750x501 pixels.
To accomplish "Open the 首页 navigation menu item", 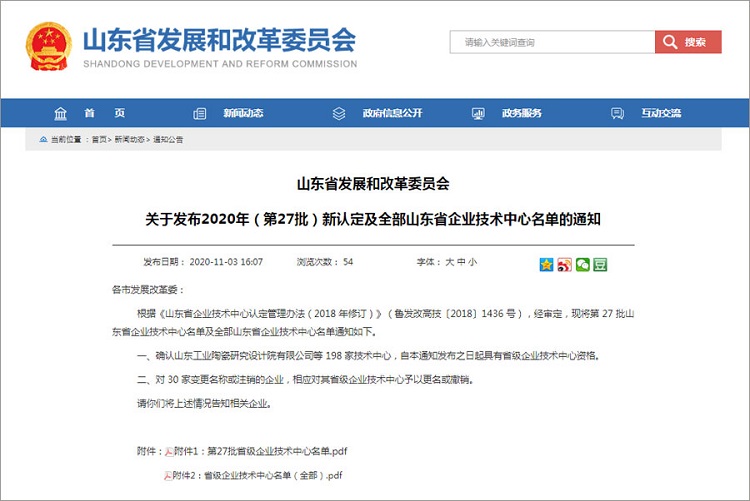I will click(90, 113).
